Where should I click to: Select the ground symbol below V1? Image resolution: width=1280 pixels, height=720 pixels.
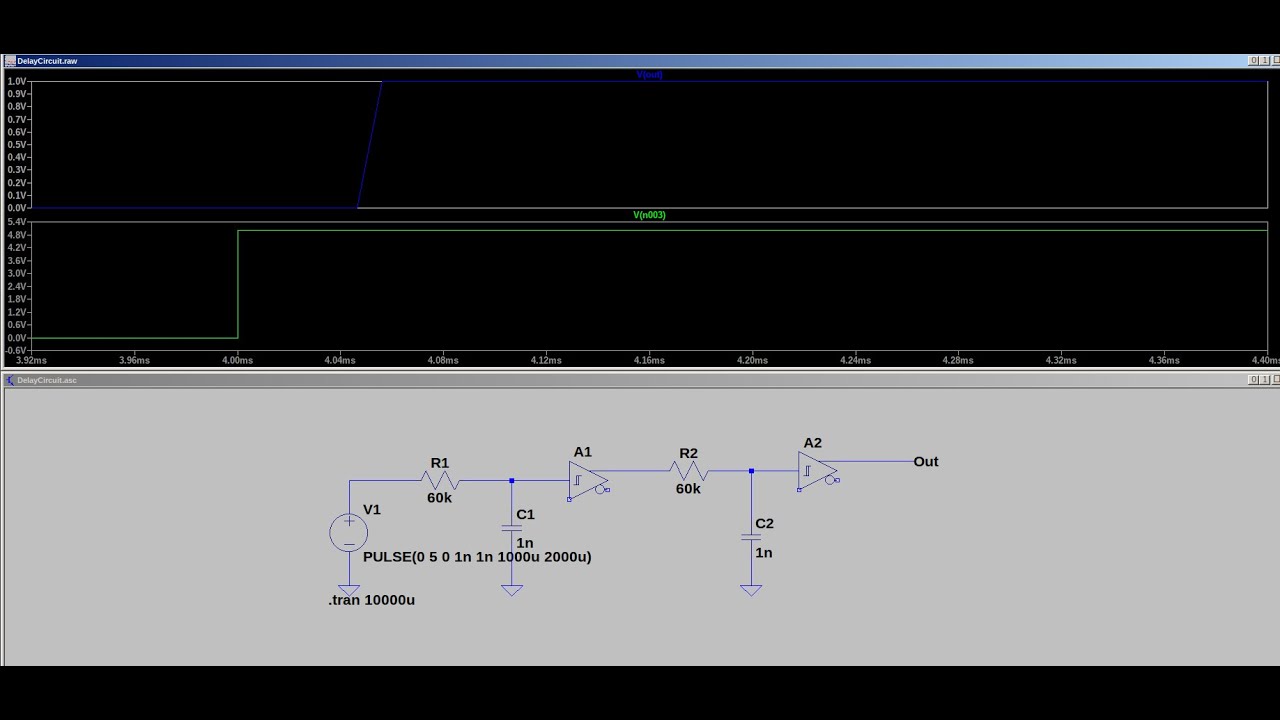[x=349, y=591]
